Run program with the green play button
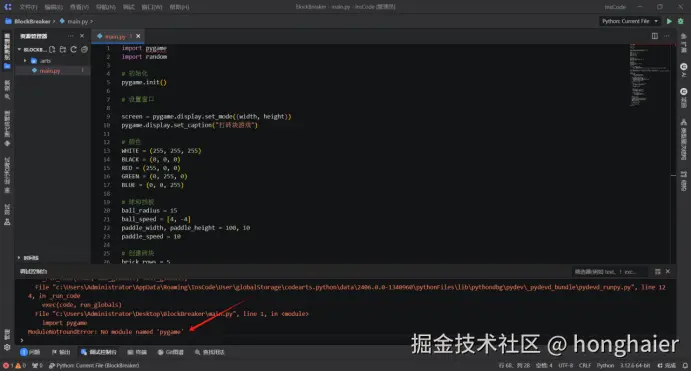 tap(669, 21)
